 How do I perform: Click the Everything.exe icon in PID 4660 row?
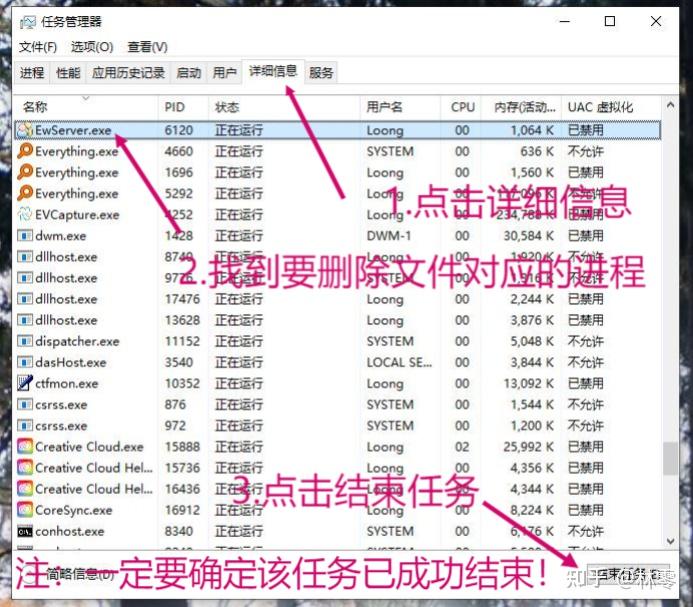coord(25,151)
